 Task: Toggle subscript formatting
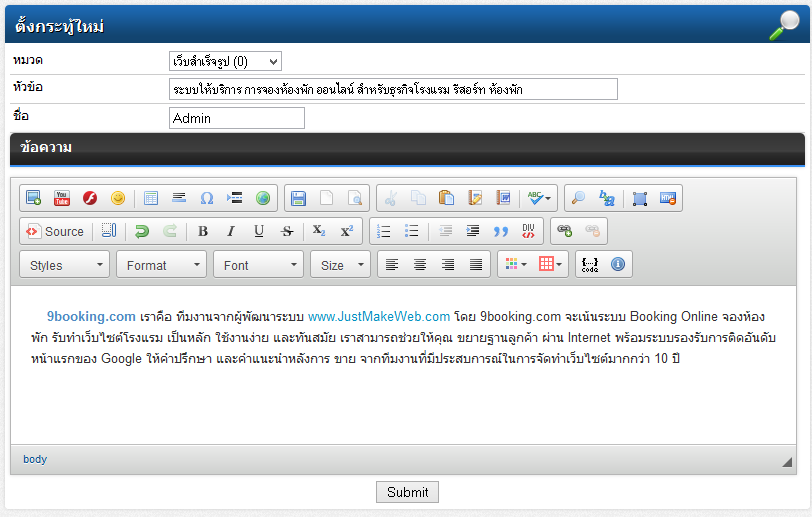pyautogui.click(x=319, y=231)
